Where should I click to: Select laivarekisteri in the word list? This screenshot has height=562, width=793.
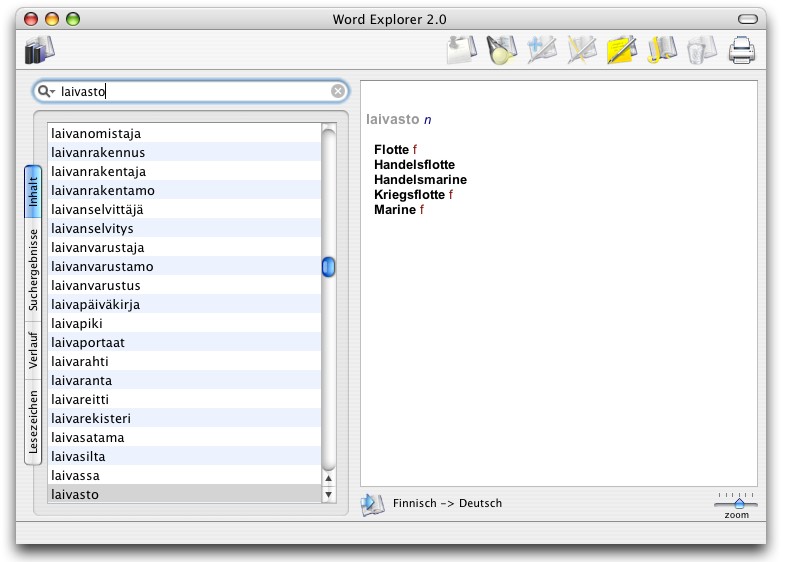(185, 418)
